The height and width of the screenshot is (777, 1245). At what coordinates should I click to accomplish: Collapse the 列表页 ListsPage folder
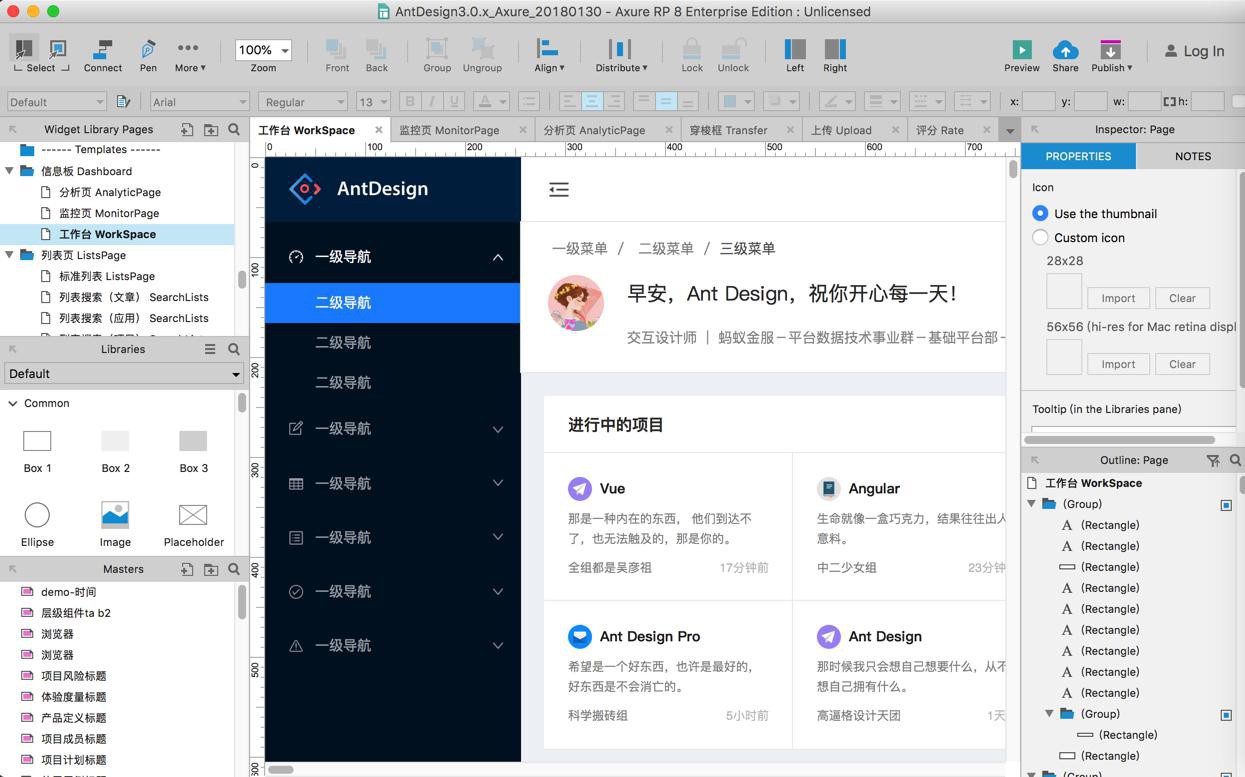point(10,255)
